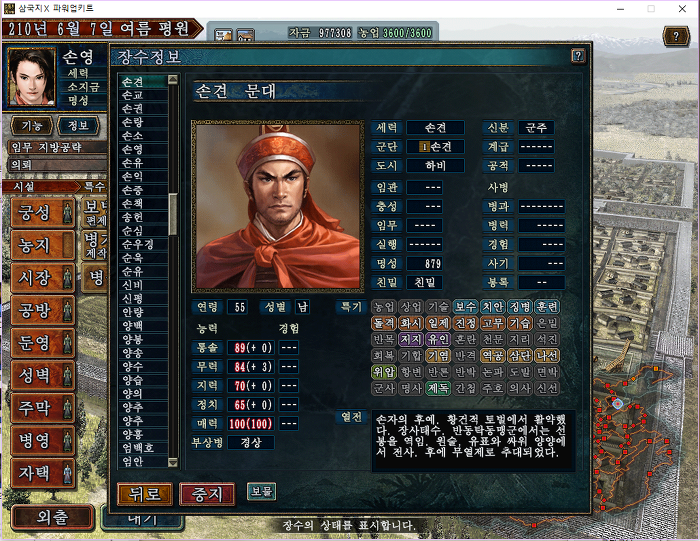Select the 지지 skill badge
The width and height of the screenshot is (700, 541).
coord(411,339)
